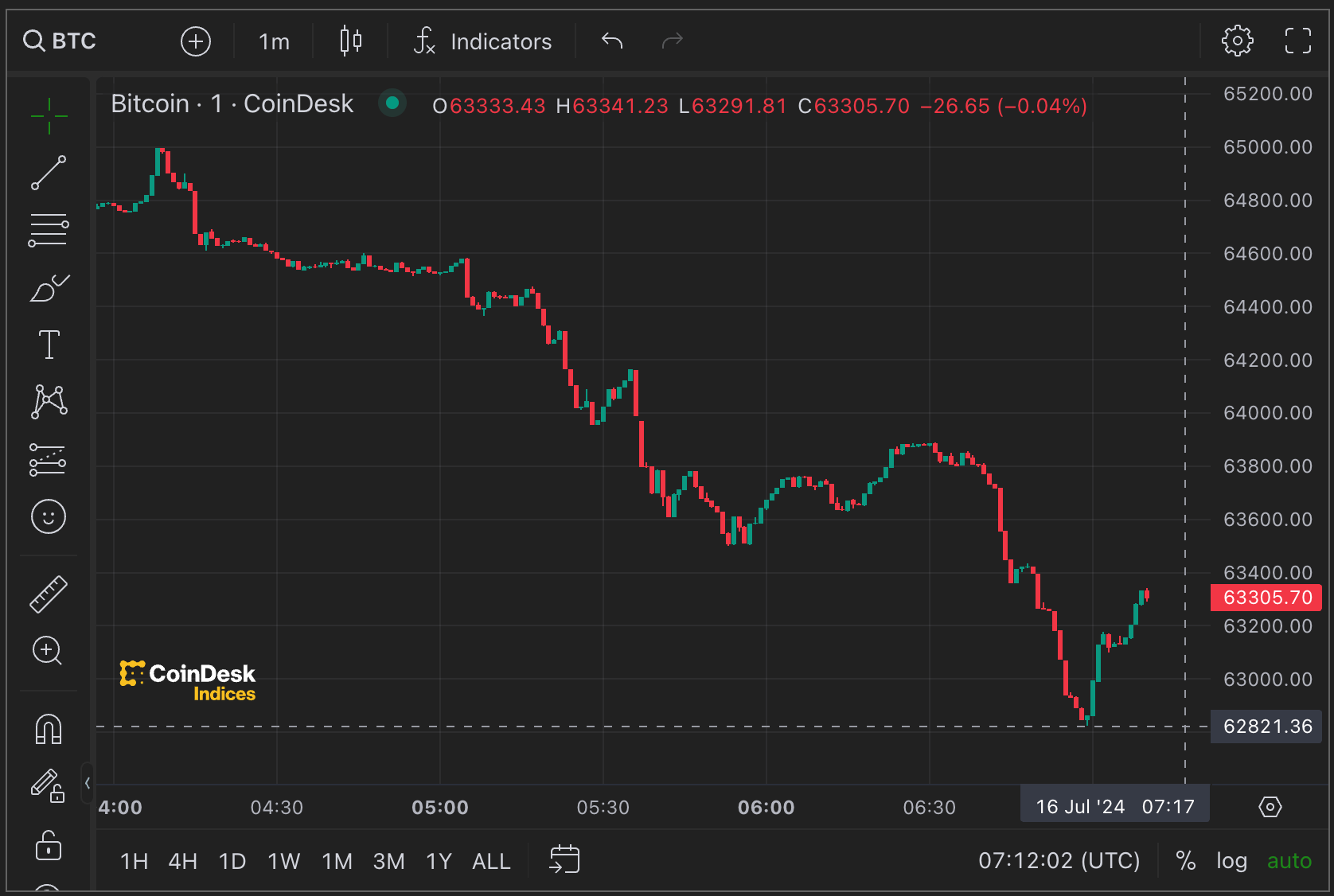Open the candlestick chart style menu

coord(351,41)
